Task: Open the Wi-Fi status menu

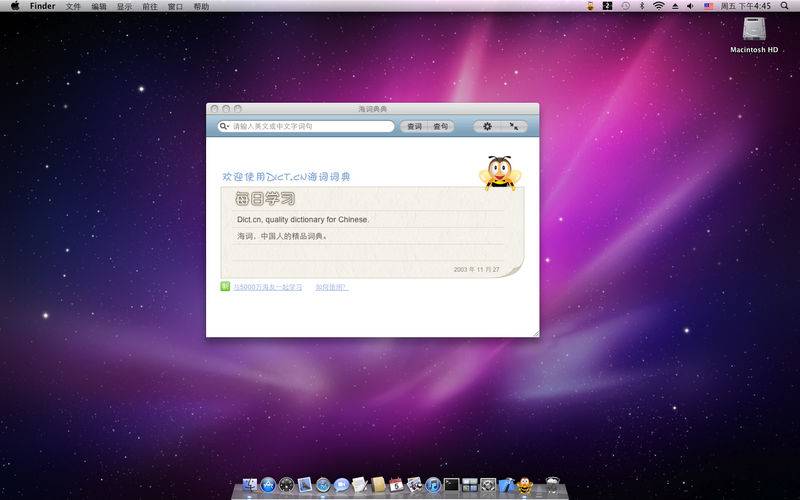Action: point(659,6)
